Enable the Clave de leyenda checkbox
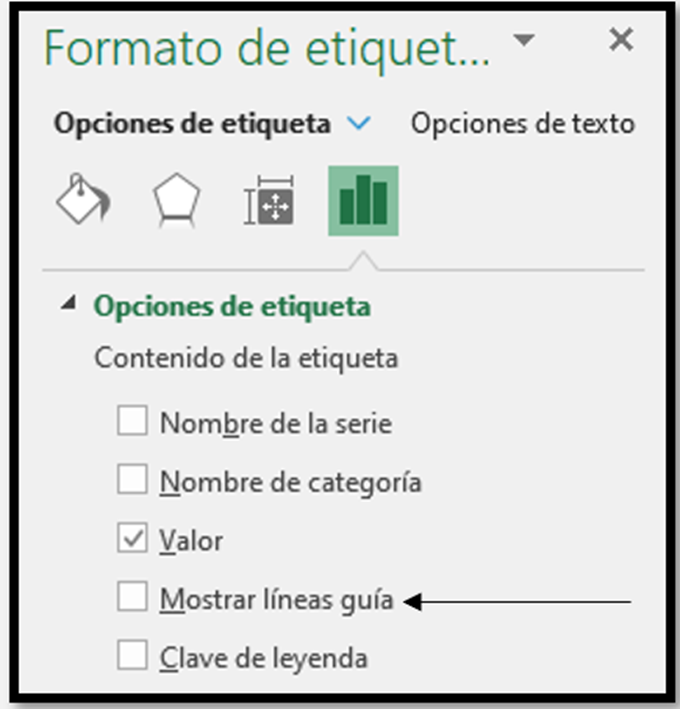This screenshot has width=680, height=709. [x=132, y=655]
